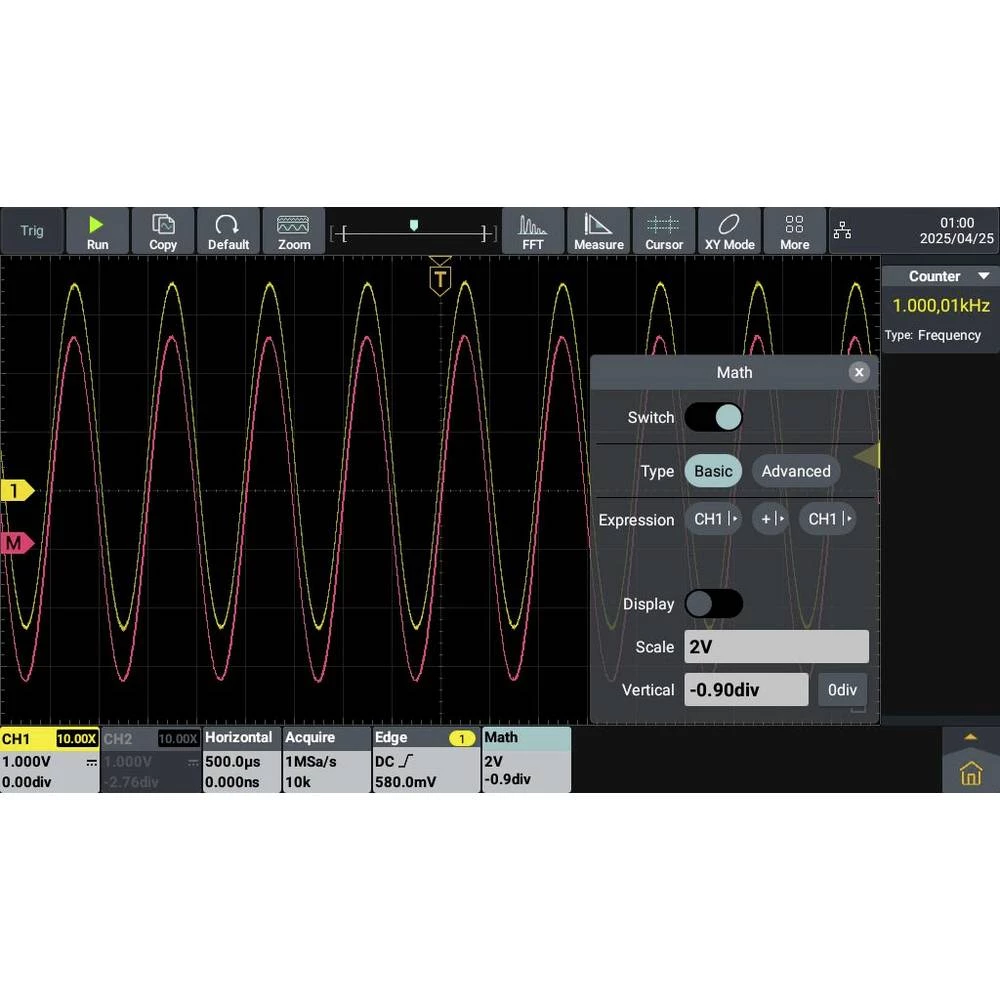Image resolution: width=1000 pixels, height=1000 pixels.
Task: Open the Measure menu
Action: coord(598,231)
